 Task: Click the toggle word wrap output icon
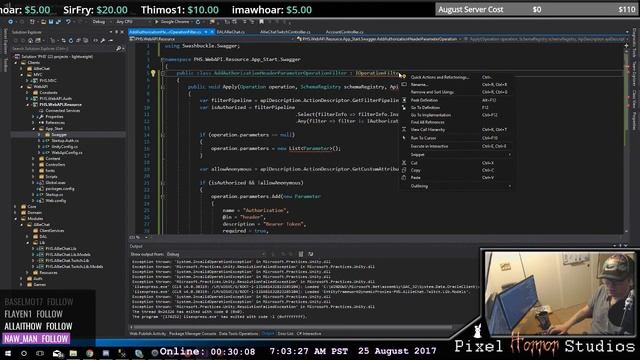[311, 254]
